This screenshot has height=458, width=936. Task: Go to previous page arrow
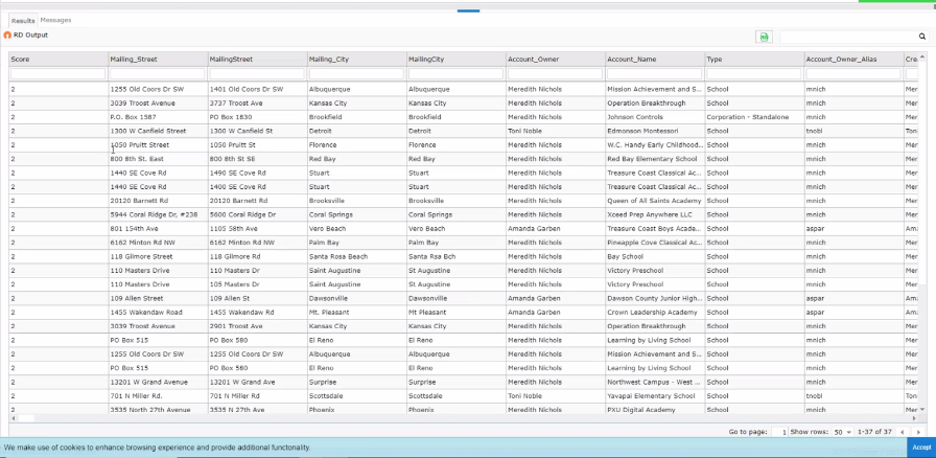(x=902, y=432)
